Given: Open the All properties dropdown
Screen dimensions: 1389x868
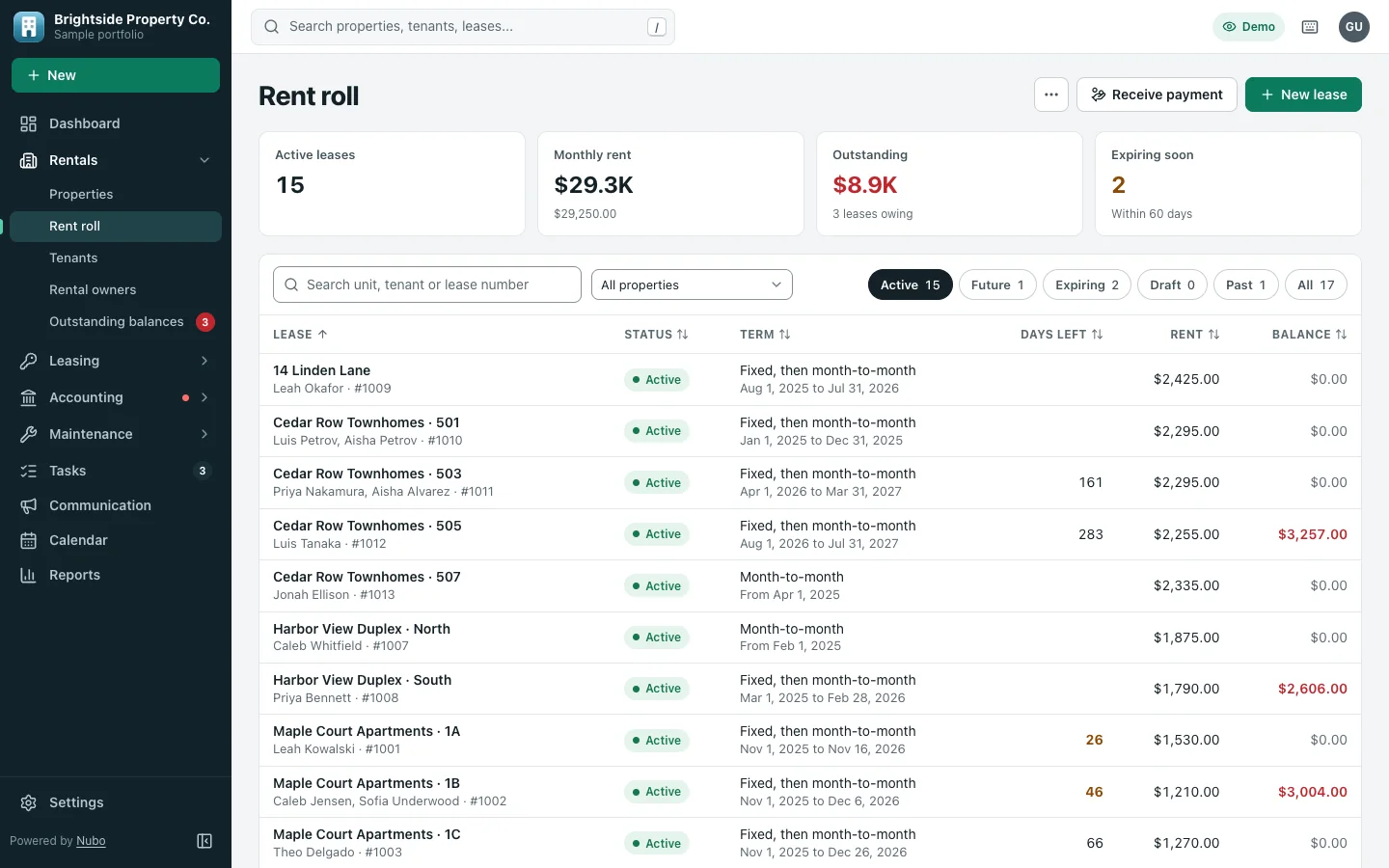Looking at the screenshot, I should pos(692,285).
